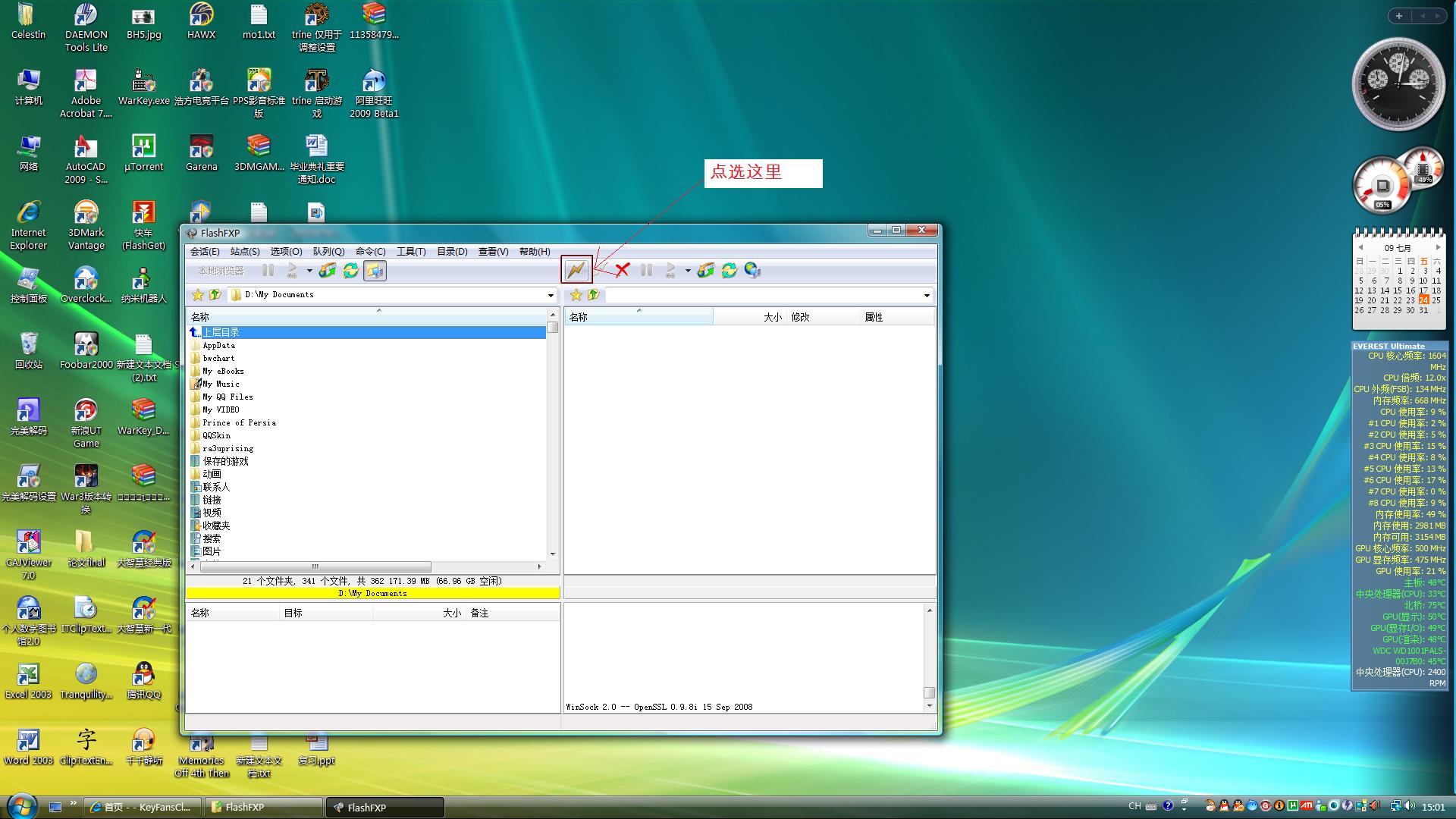1456x819 pixels.
Task: Click the uTorrent tray icon
Action: tap(1292, 805)
